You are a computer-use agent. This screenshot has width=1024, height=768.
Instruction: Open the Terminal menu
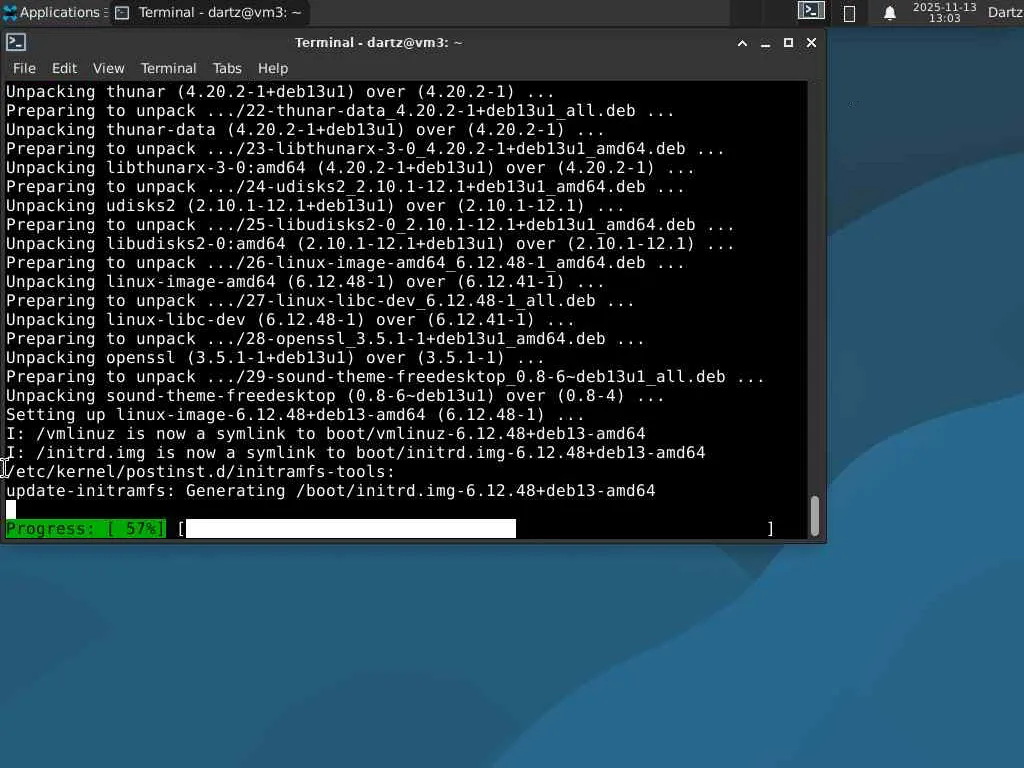pyautogui.click(x=168, y=68)
